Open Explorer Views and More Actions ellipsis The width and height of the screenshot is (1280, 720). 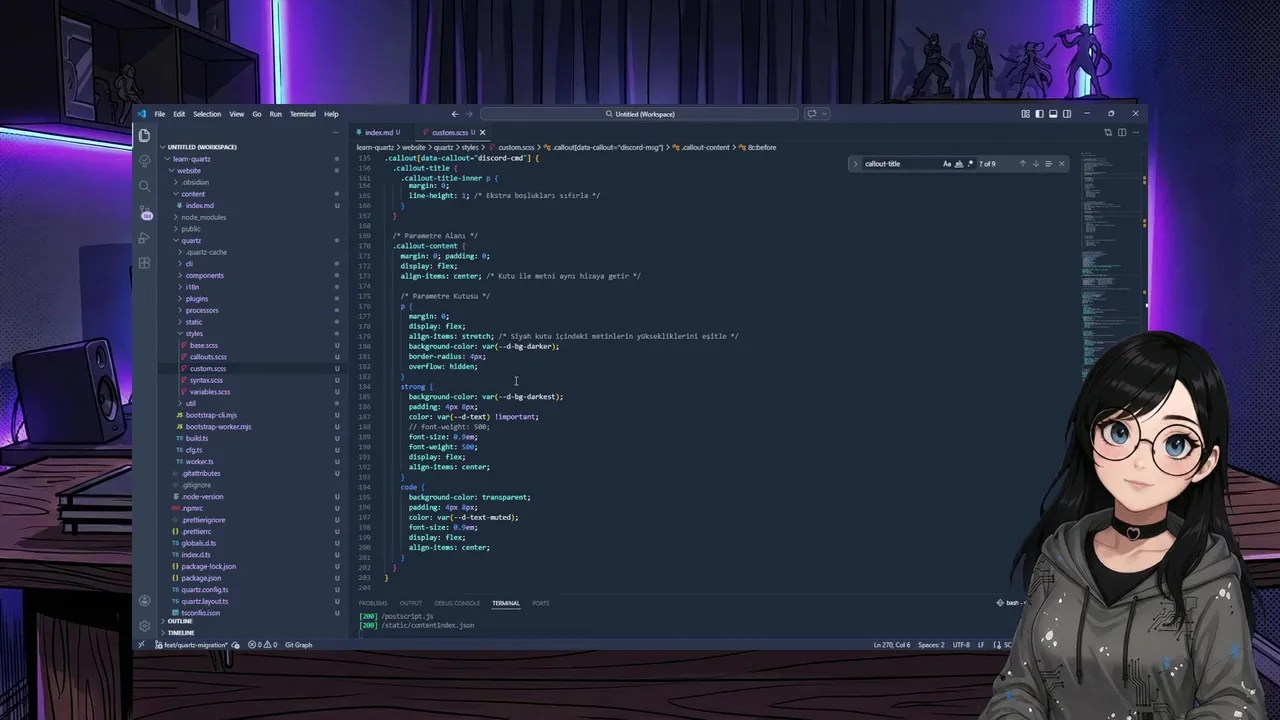click(x=335, y=132)
